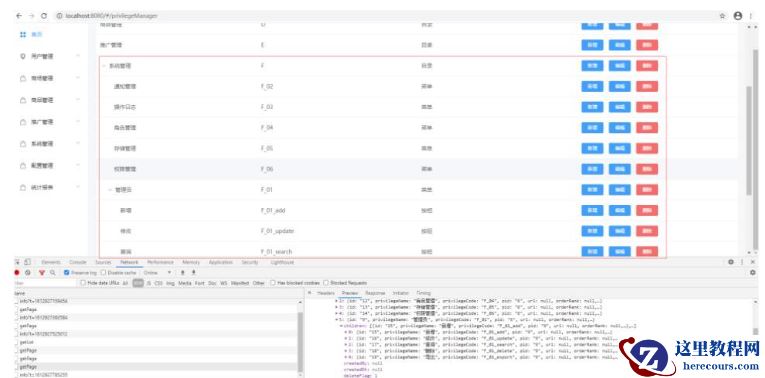Expand 配置管理 sidebar menu chevron
Screen dimensions: 765x378
point(78,166)
